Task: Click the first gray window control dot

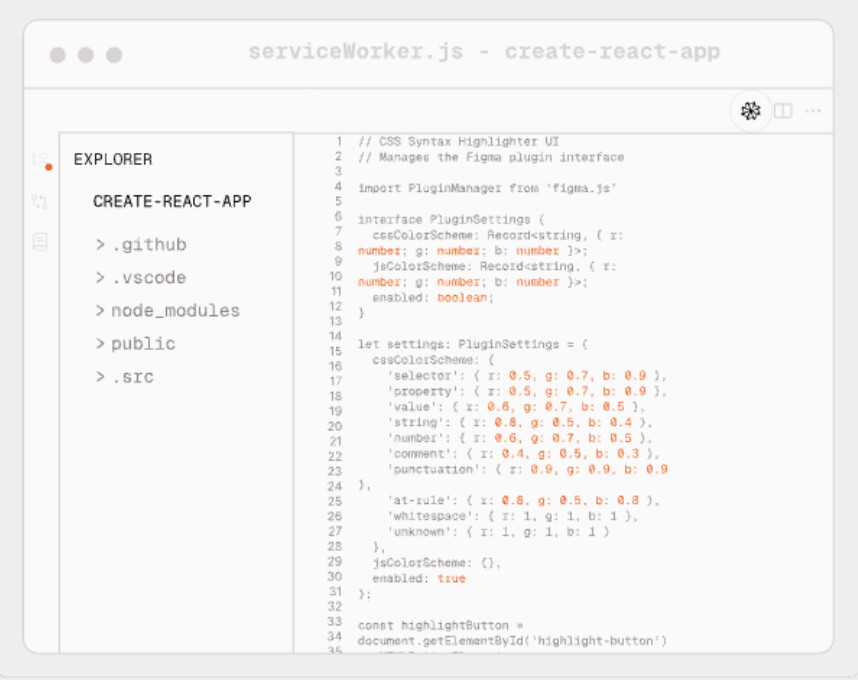Action: [x=58, y=55]
